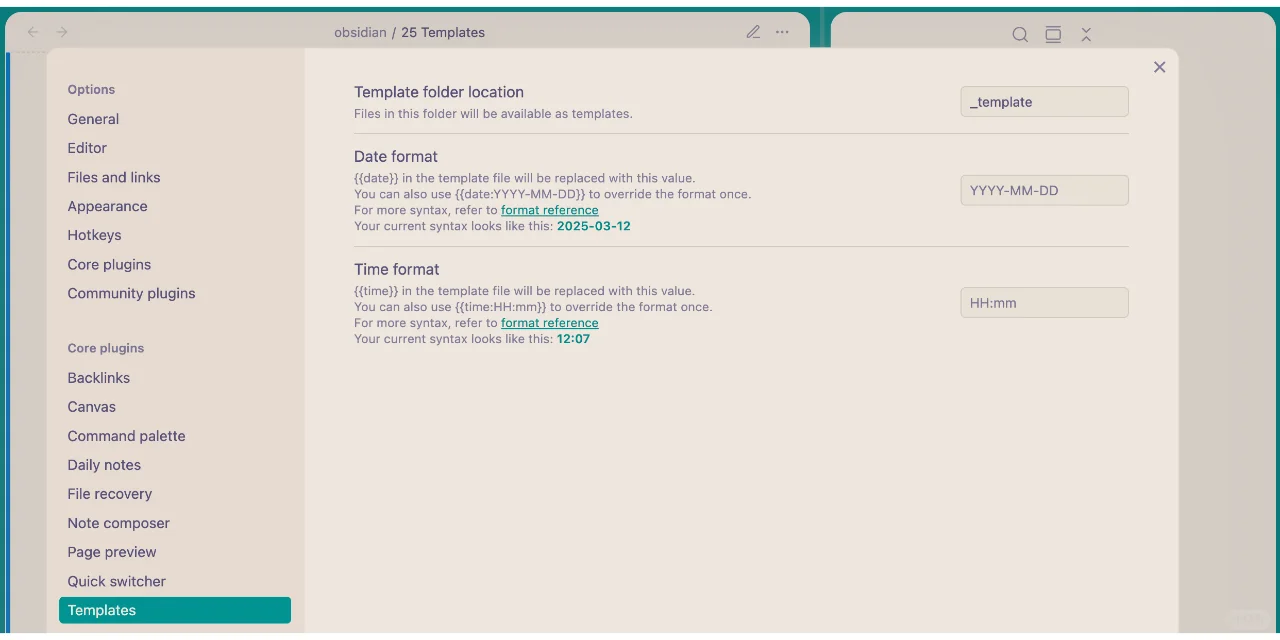The image size is (1280, 640).
Task: Open the more options ellipsis menu
Action: pos(782,32)
